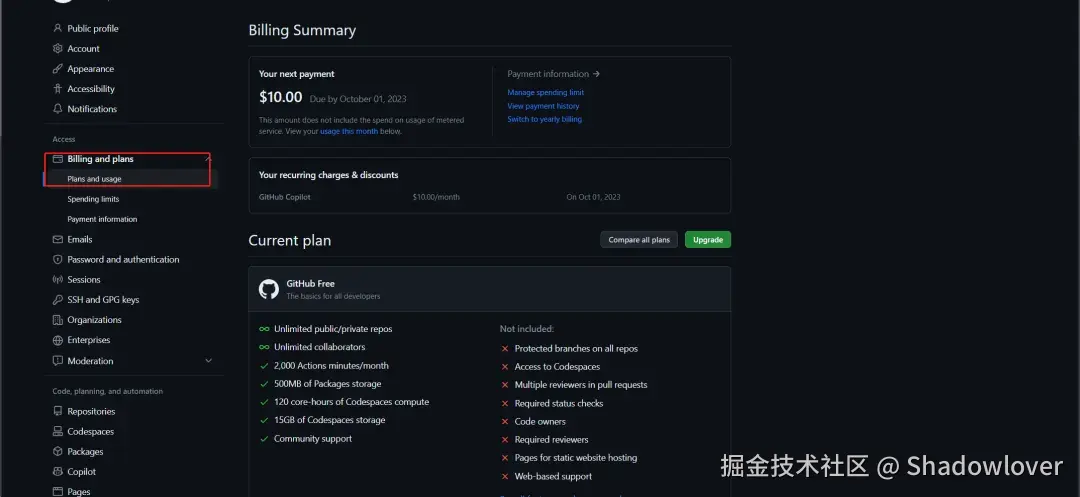Click the Appearance paintbrush icon
Viewport: 1080px width, 497px height.
(x=58, y=69)
